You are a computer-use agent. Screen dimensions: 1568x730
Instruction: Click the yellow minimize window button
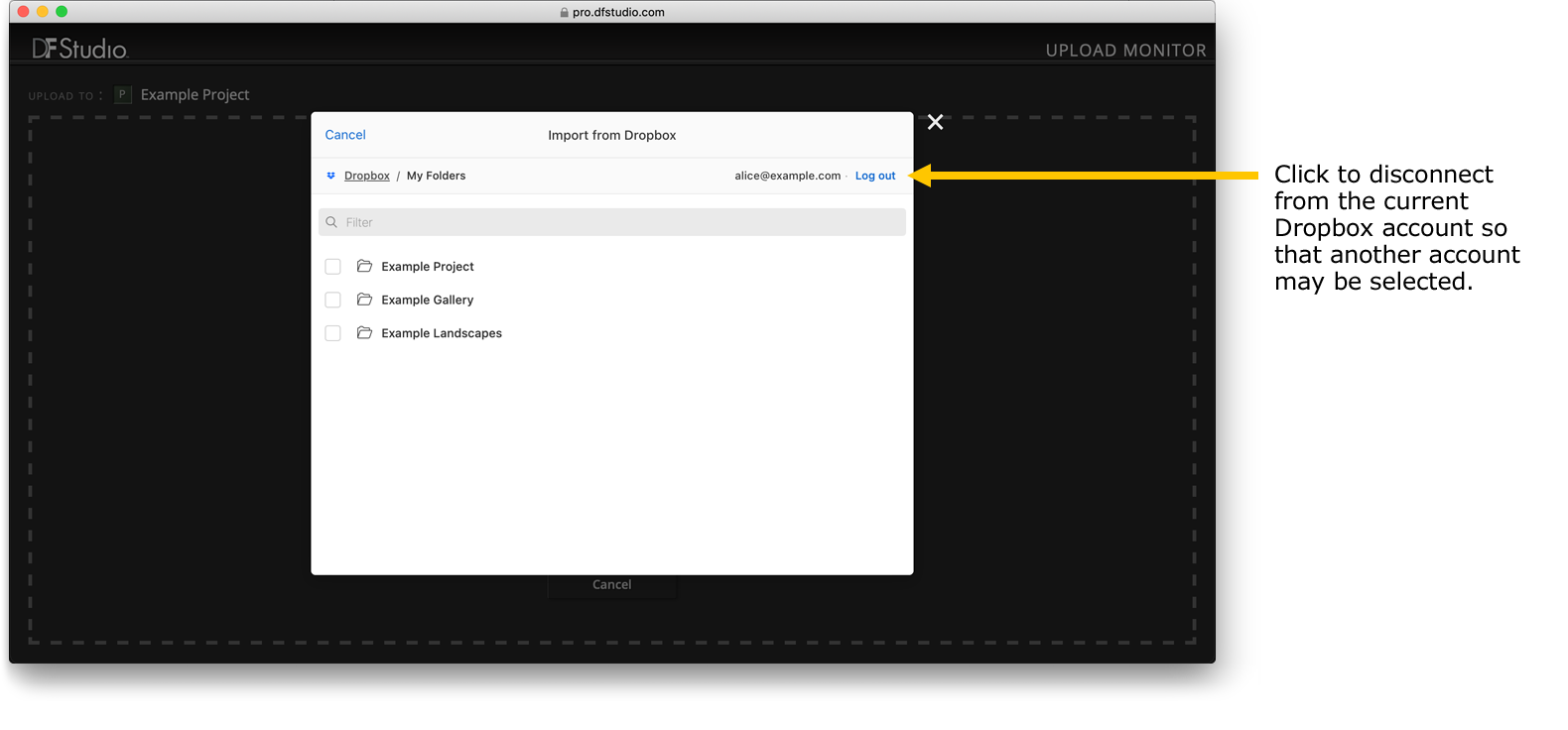click(43, 12)
